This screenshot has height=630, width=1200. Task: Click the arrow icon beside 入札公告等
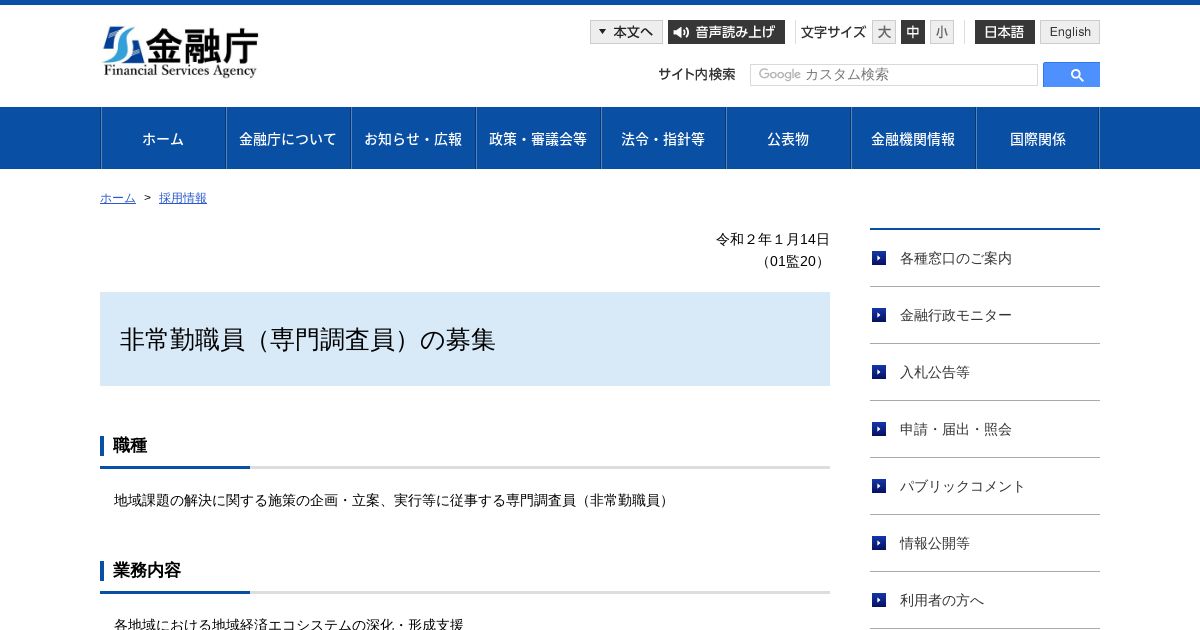click(879, 372)
